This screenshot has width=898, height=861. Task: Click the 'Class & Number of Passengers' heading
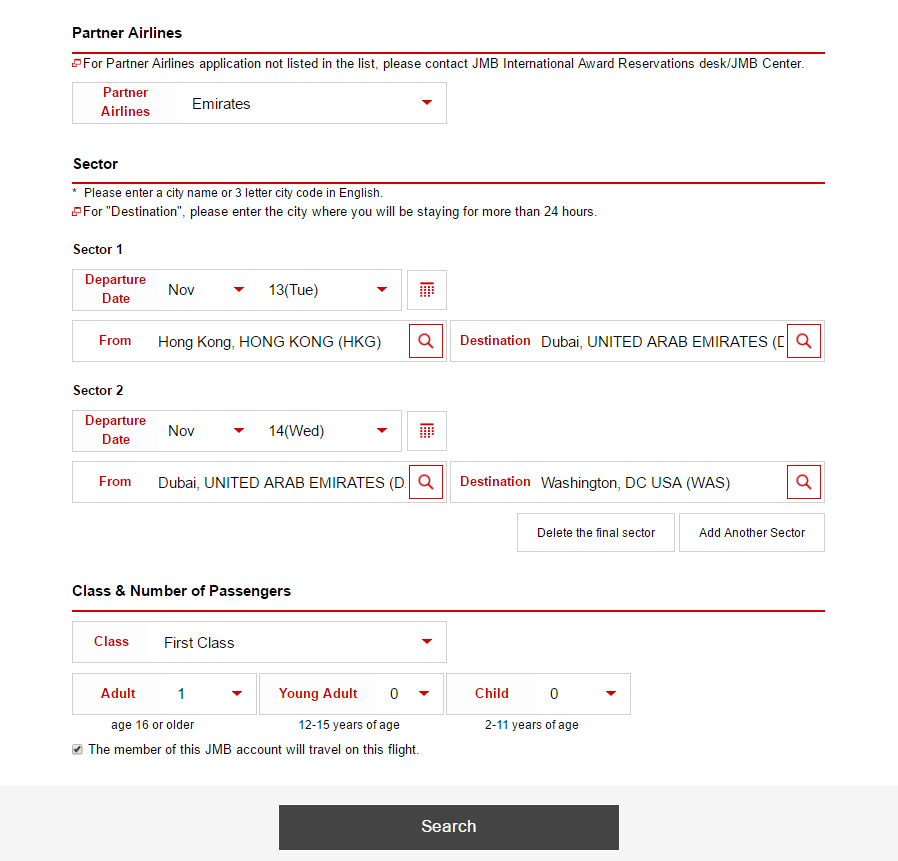181,591
